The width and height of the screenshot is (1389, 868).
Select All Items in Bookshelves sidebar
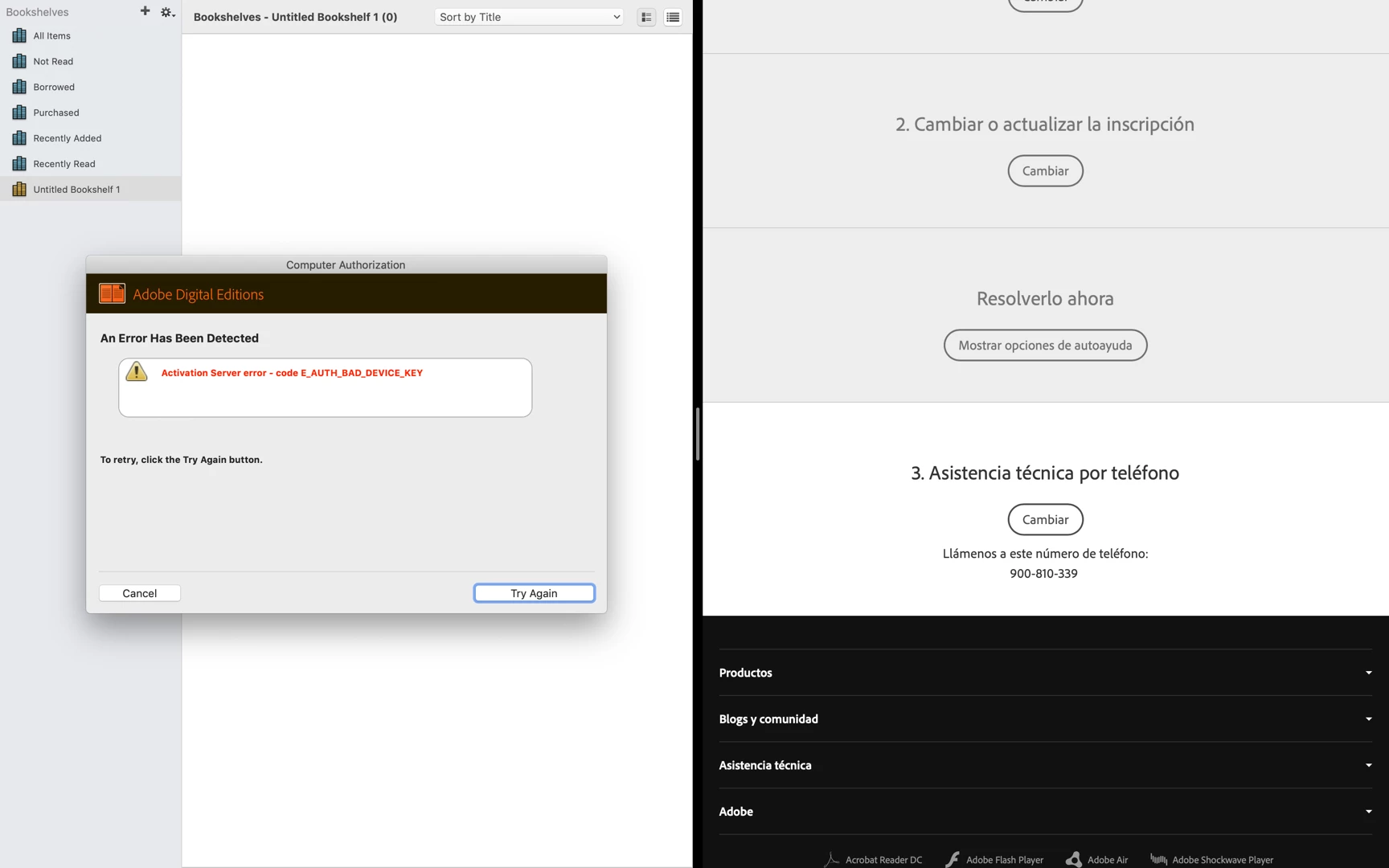[90, 35]
